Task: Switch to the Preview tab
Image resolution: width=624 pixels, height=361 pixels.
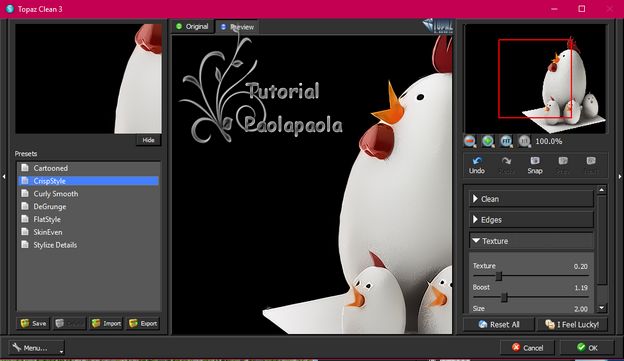Action: pyautogui.click(x=237, y=27)
